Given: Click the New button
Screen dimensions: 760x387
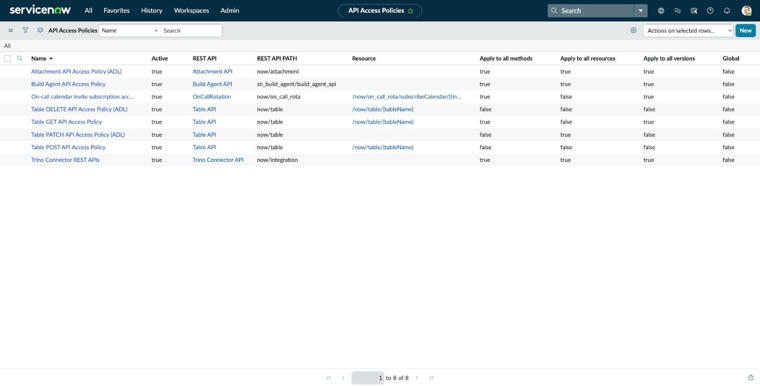Looking at the screenshot, I should coord(745,31).
